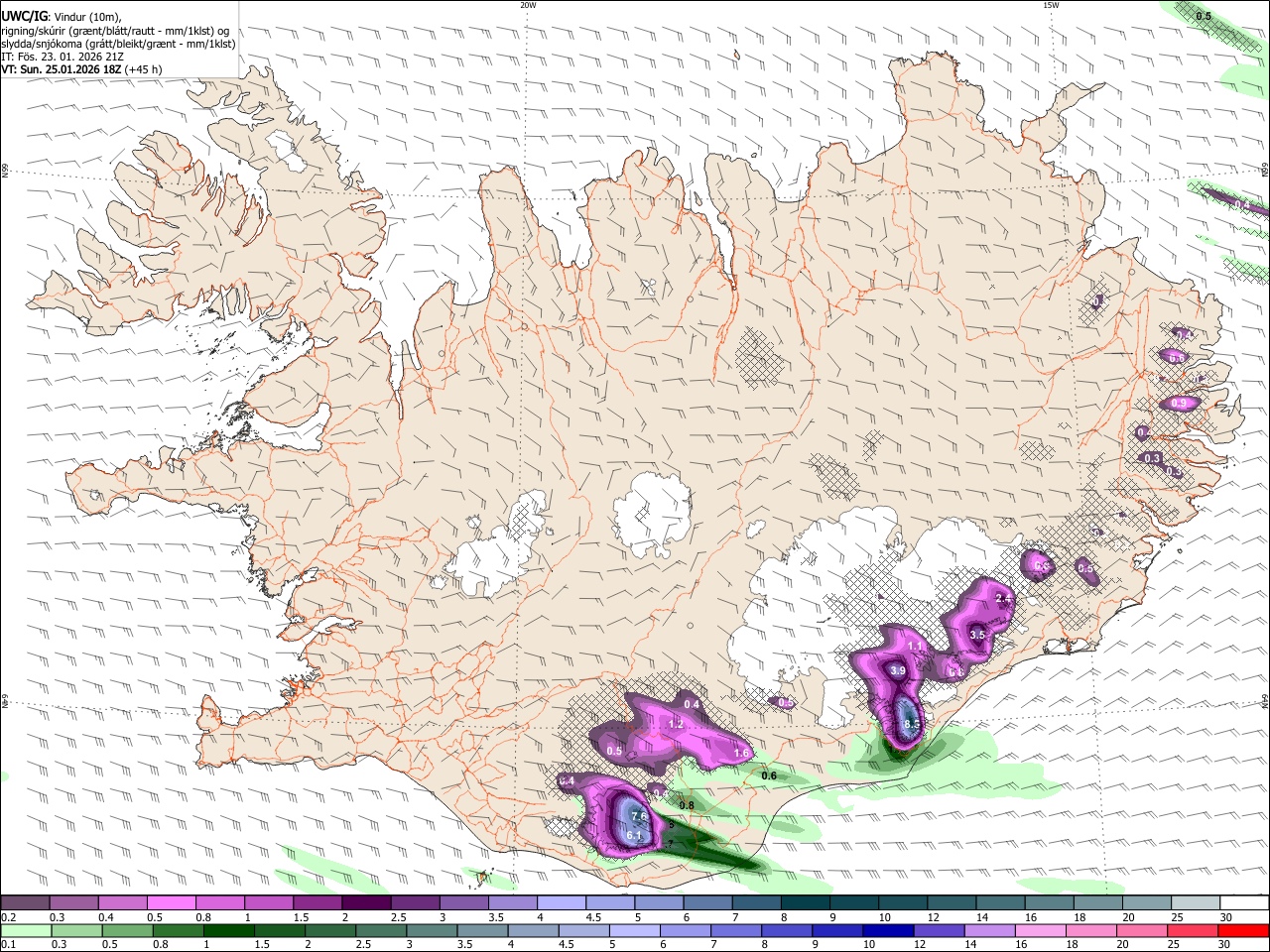Click the lavender top legend swatch after 4
Screen dimensions: 1270x952
tap(560, 902)
